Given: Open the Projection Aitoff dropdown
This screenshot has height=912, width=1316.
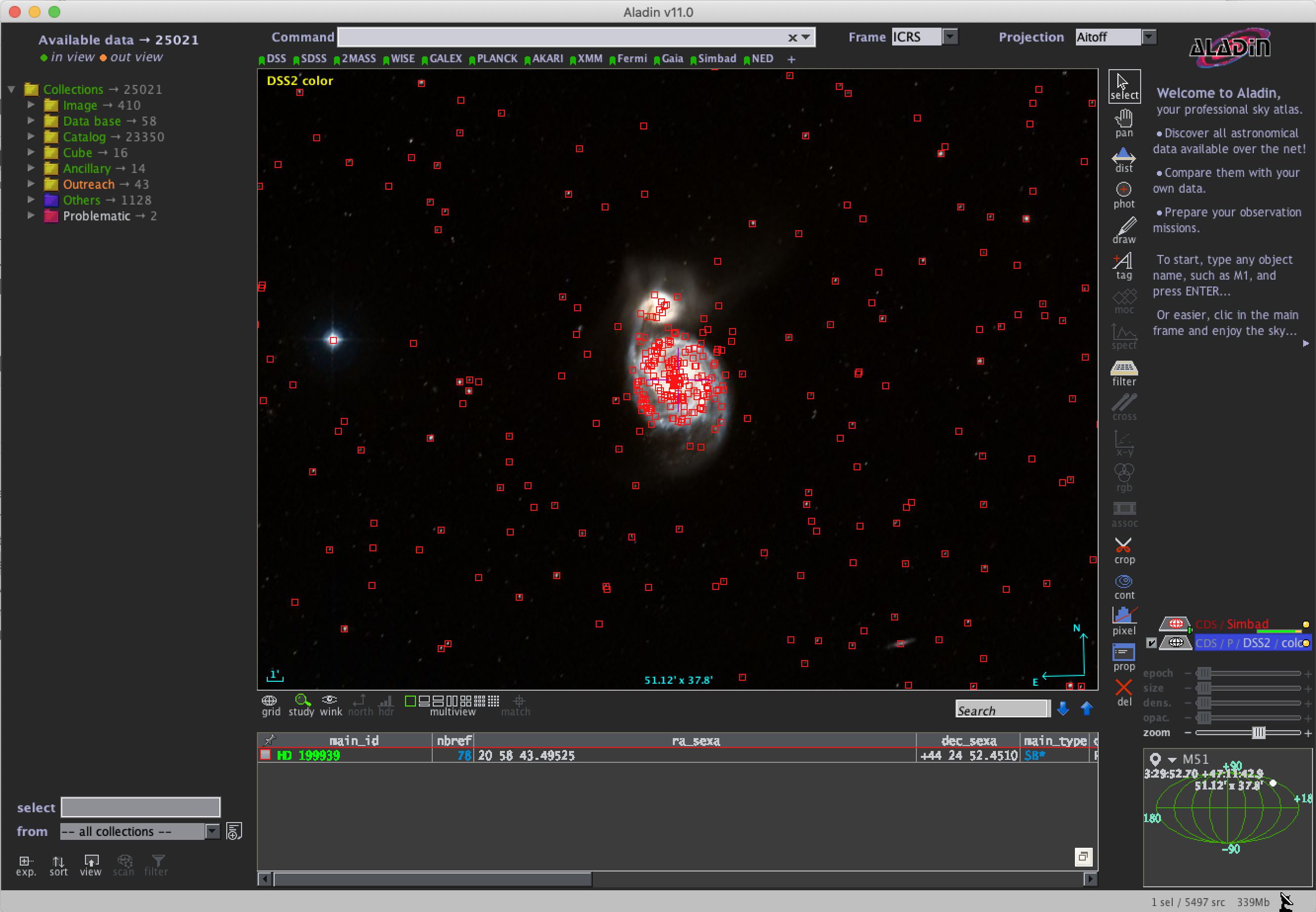Looking at the screenshot, I should point(1149,37).
